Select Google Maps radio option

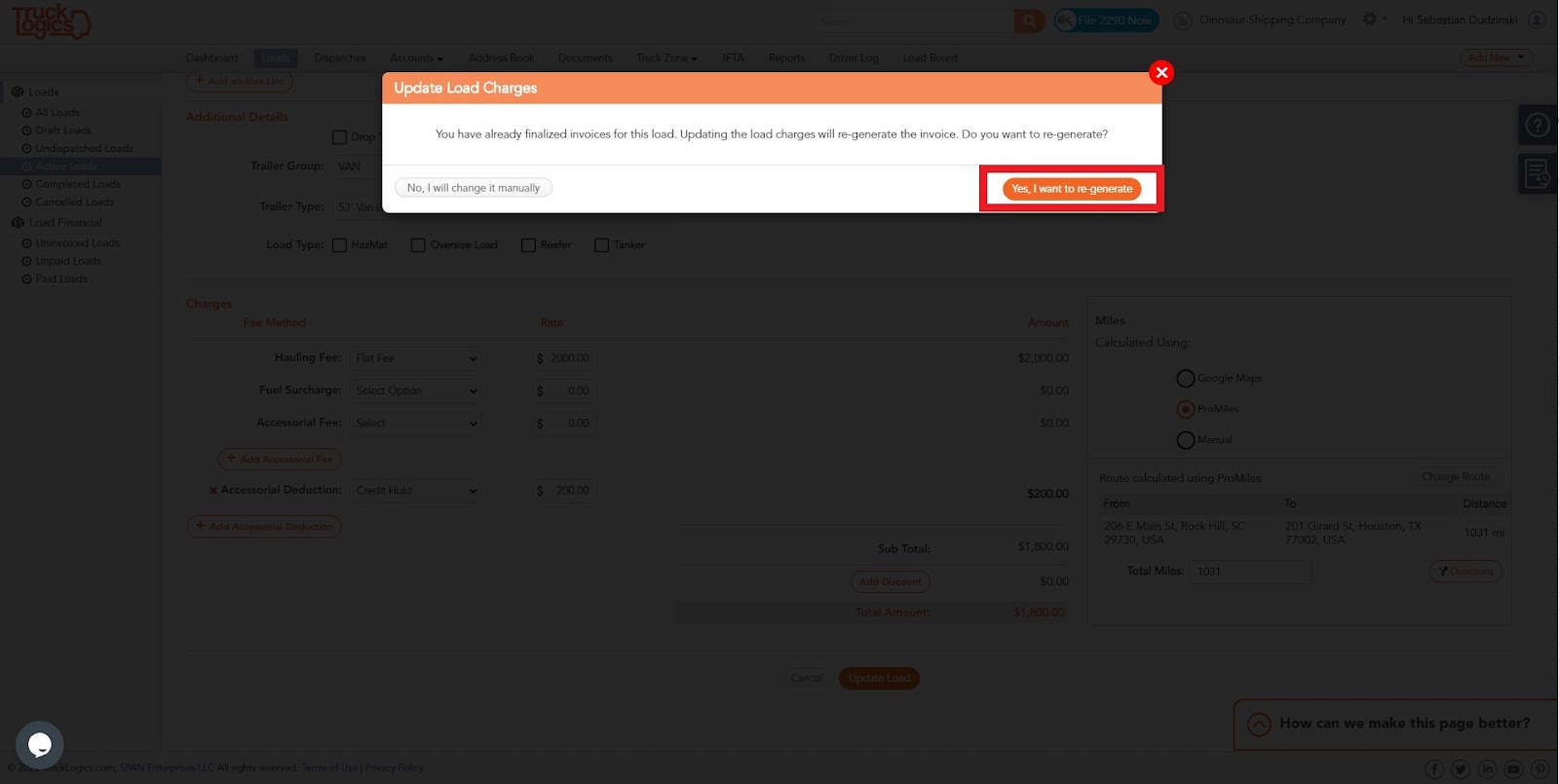click(x=1186, y=378)
